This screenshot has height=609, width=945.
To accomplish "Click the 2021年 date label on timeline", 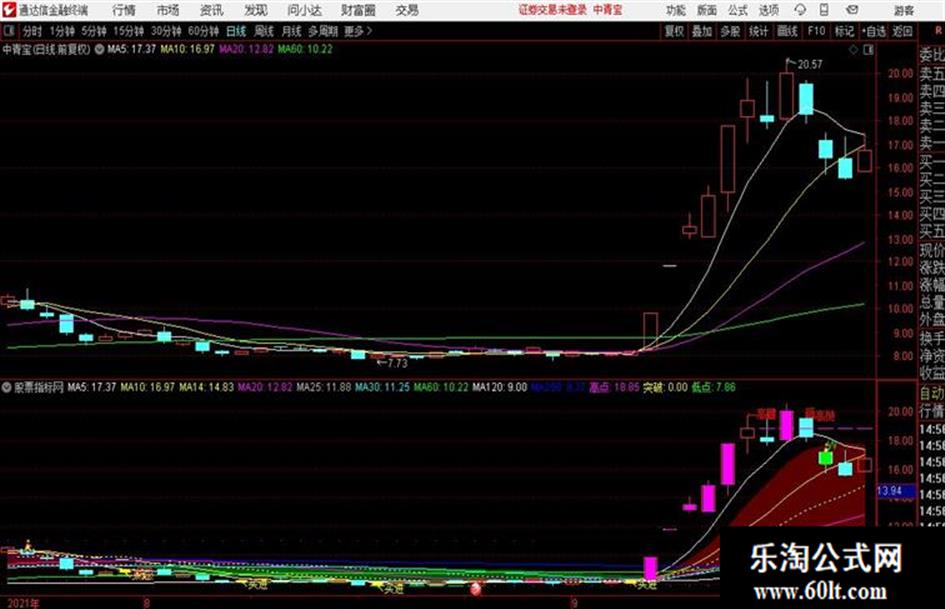I will click(23, 603).
